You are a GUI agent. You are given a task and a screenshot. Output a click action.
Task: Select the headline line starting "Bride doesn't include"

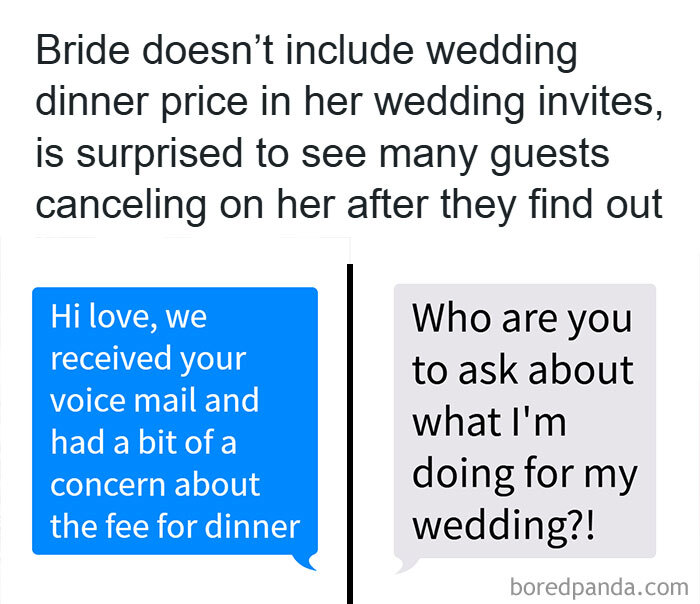tap(306, 51)
